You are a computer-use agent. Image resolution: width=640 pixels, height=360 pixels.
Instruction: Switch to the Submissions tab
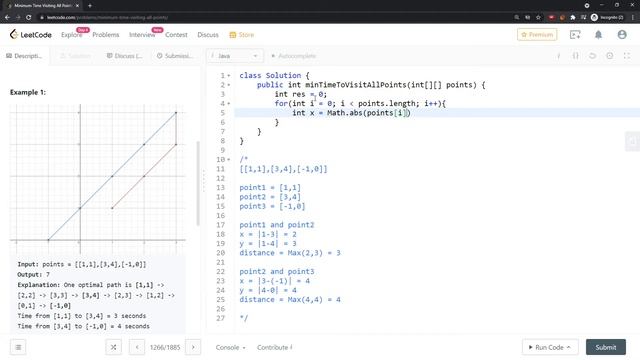pyautogui.click(x=175, y=56)
